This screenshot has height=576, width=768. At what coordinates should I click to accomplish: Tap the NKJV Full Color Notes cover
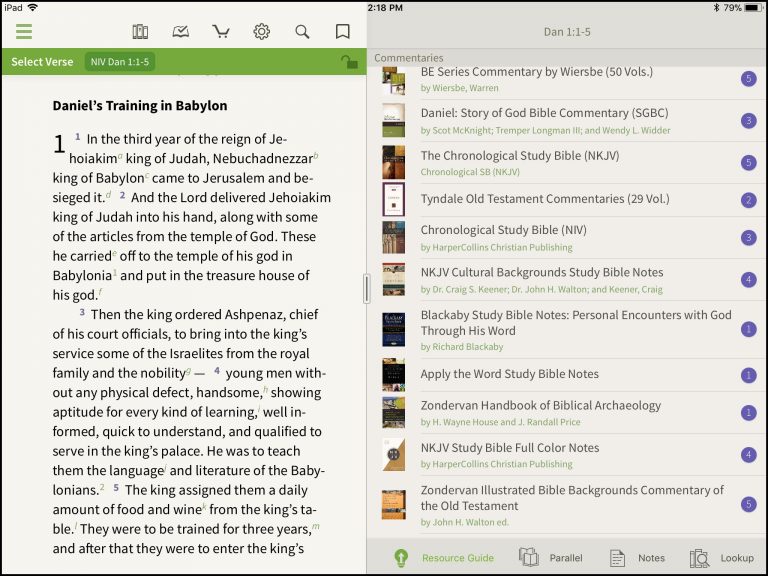coord(393,455)
